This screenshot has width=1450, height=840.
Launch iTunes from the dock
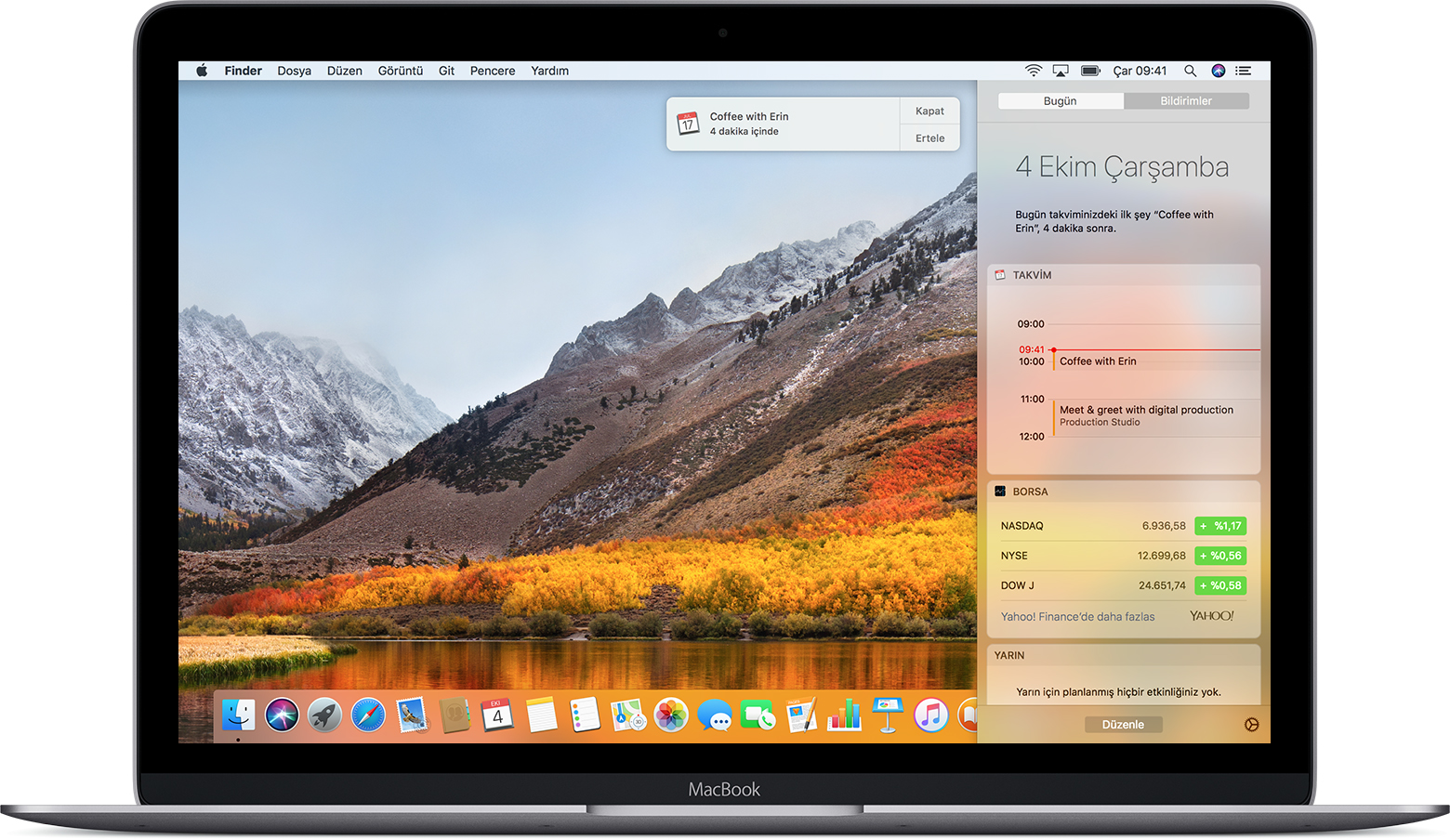coord(930,715)
